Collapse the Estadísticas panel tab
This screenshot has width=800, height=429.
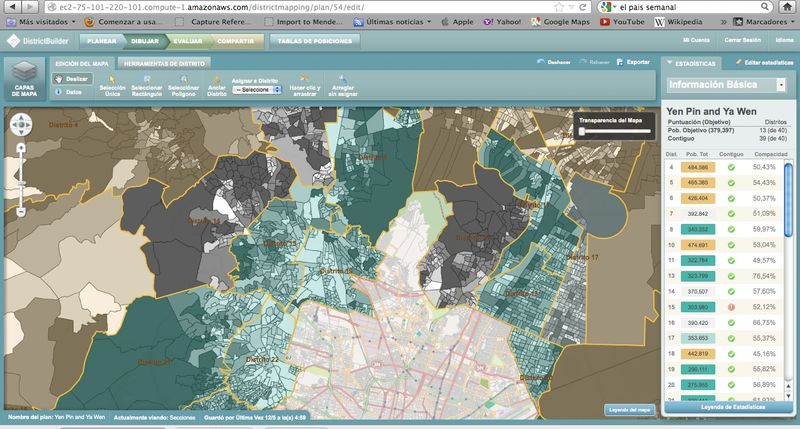click(x=688, y=63)
